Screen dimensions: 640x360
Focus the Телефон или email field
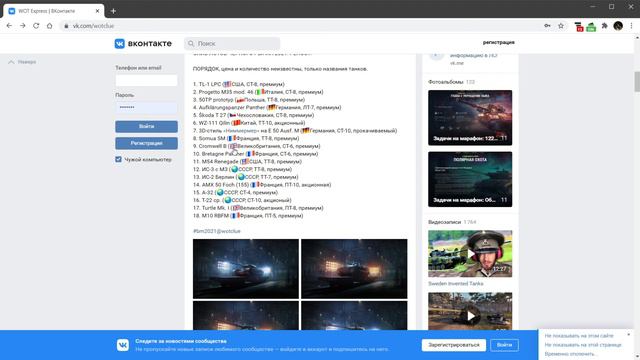point(146,80)
